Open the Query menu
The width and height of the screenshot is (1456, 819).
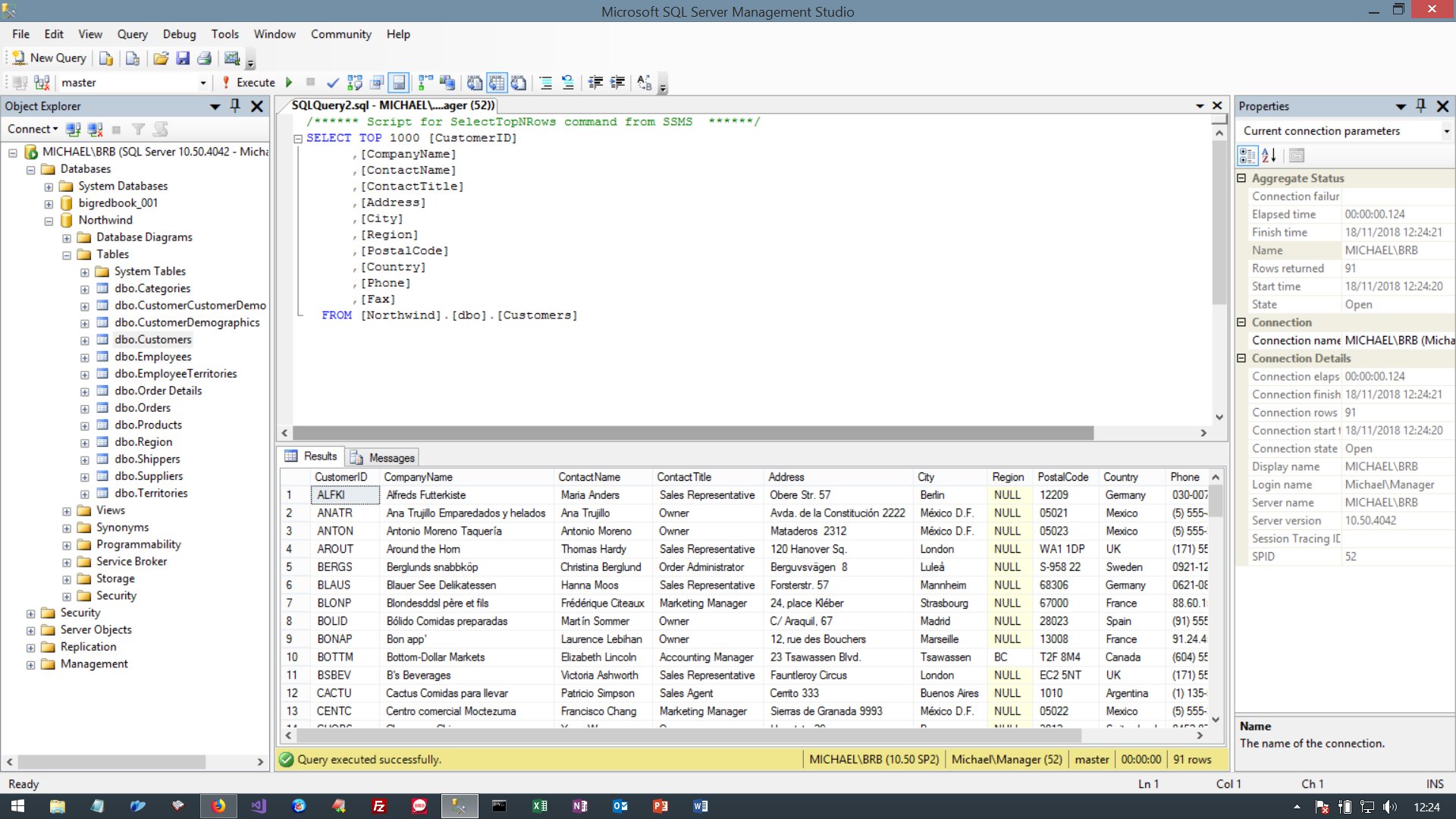click(132, 34)
